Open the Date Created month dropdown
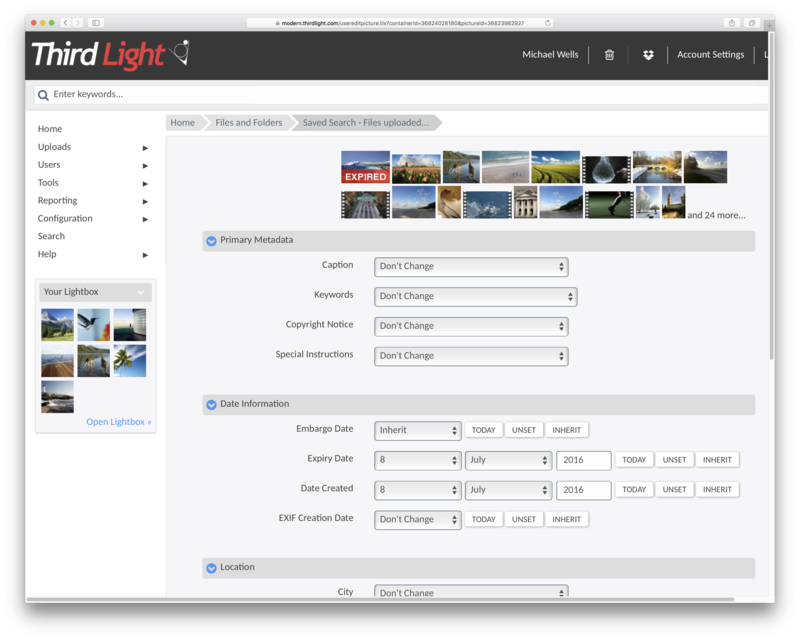Screen dimensions: 800x639 pyautogui.click(x=508, y=490)
